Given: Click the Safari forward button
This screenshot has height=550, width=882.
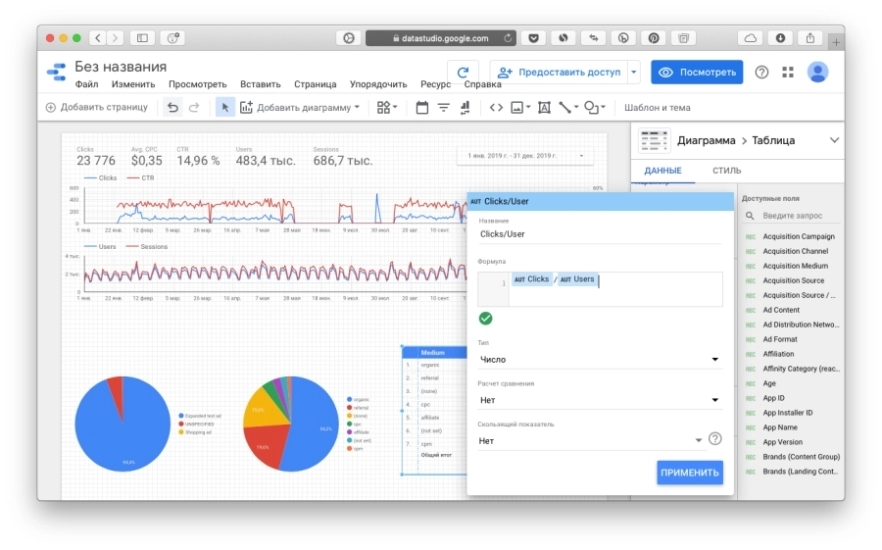Looking at the screenshot, I should [x=115, y=38].
